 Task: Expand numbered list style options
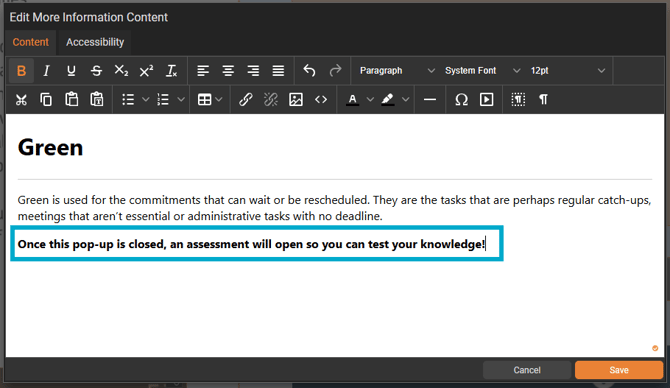(181, 100)
